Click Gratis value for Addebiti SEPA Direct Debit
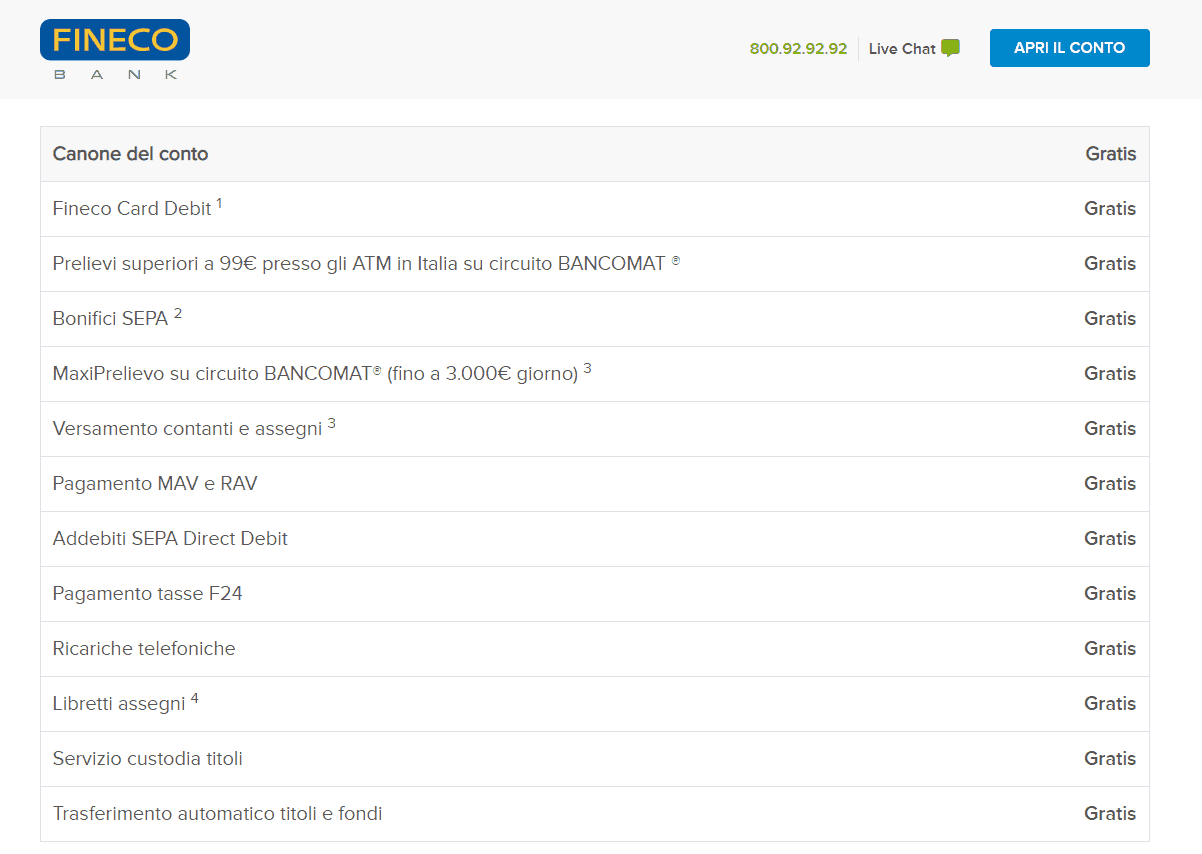 [1111, 539]
